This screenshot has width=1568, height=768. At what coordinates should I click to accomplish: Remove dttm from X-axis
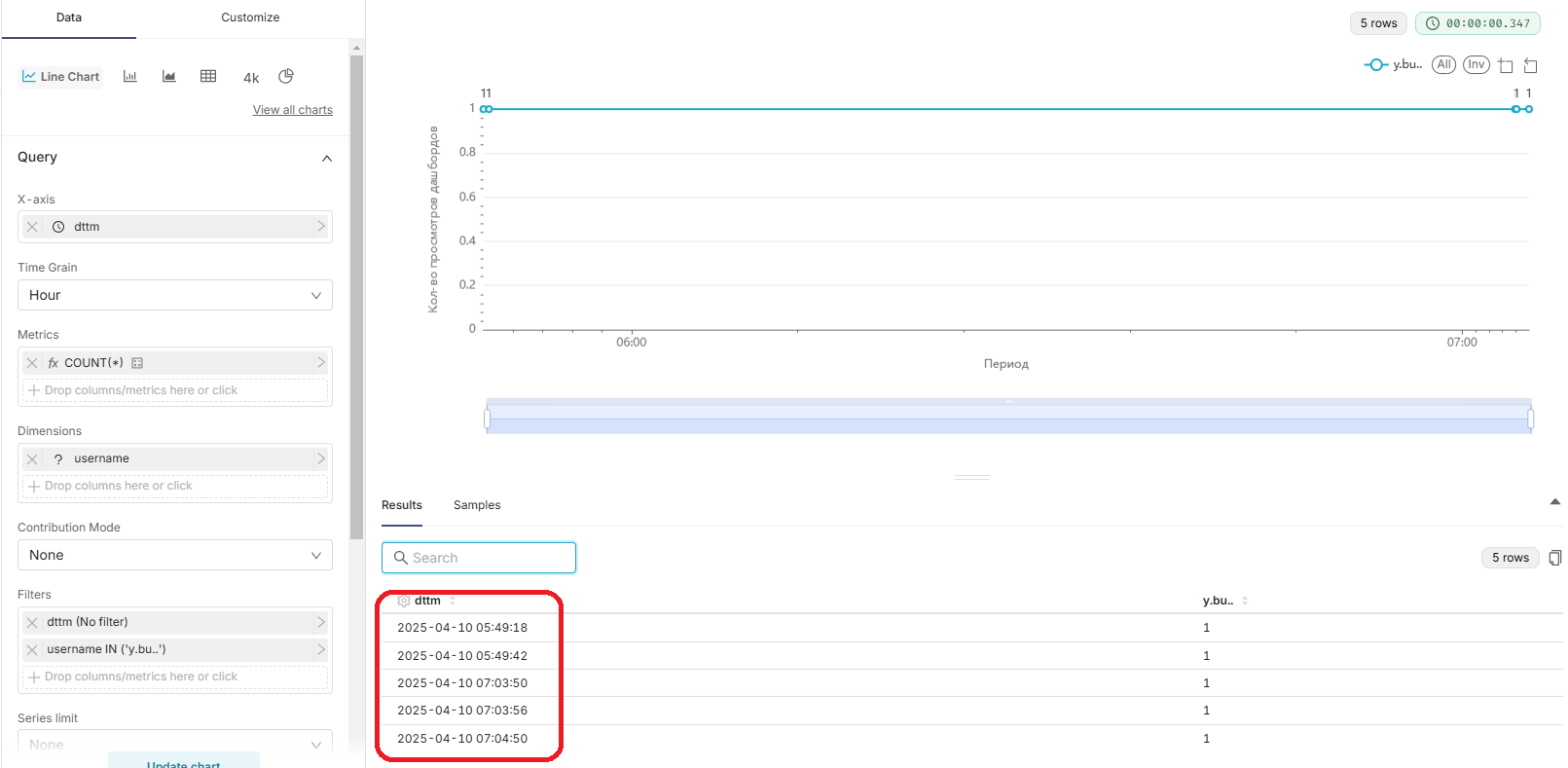click(32, 227)
